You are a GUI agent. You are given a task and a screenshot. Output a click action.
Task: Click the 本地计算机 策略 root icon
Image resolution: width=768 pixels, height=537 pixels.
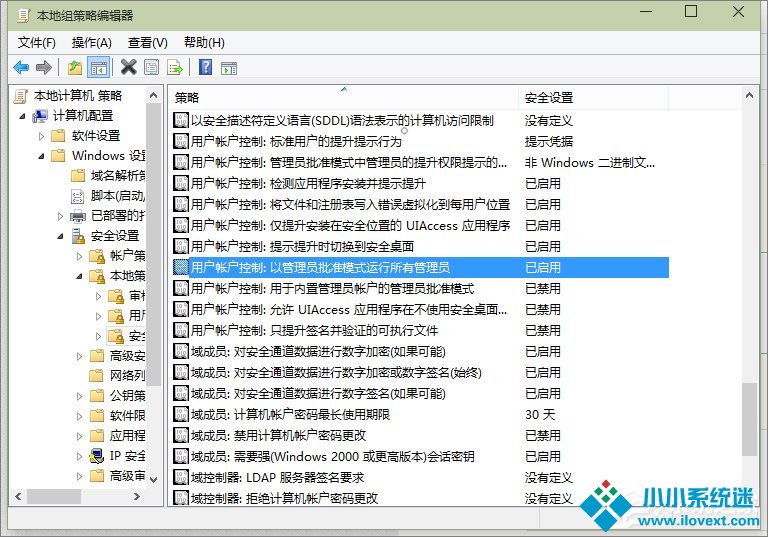click(x=21, y=96)
